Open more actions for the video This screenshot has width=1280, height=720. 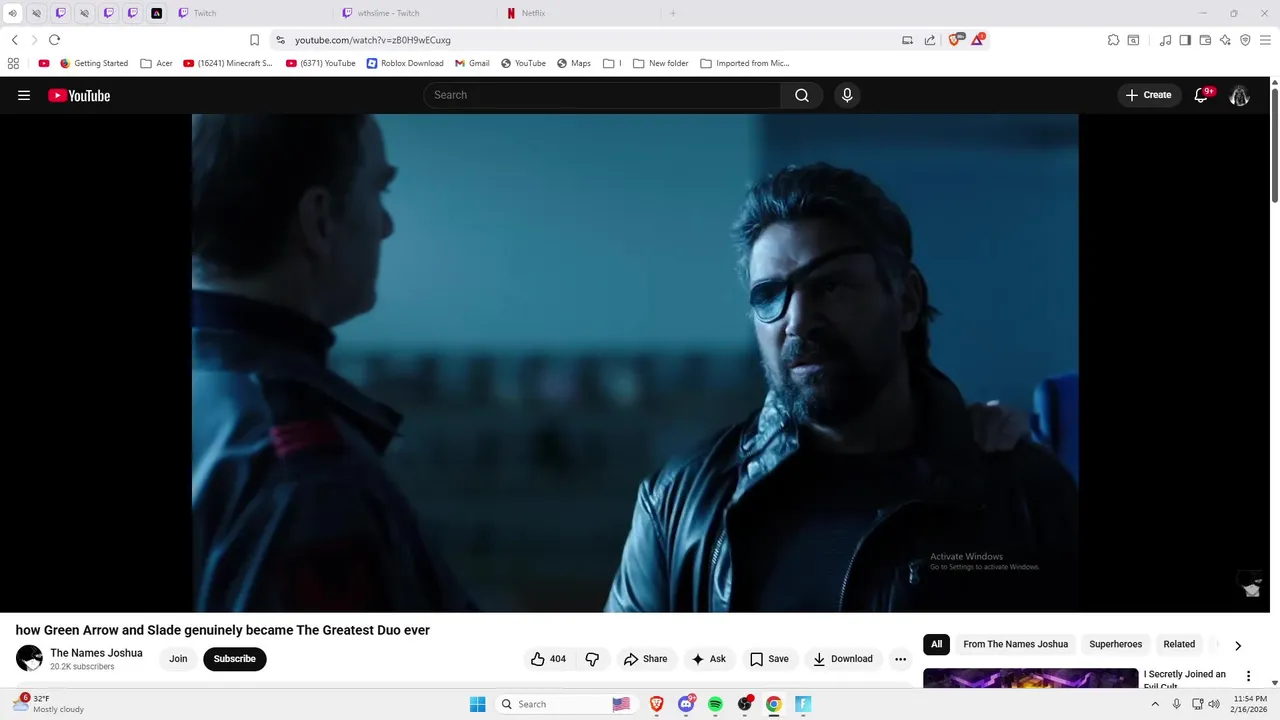point(900,659)
